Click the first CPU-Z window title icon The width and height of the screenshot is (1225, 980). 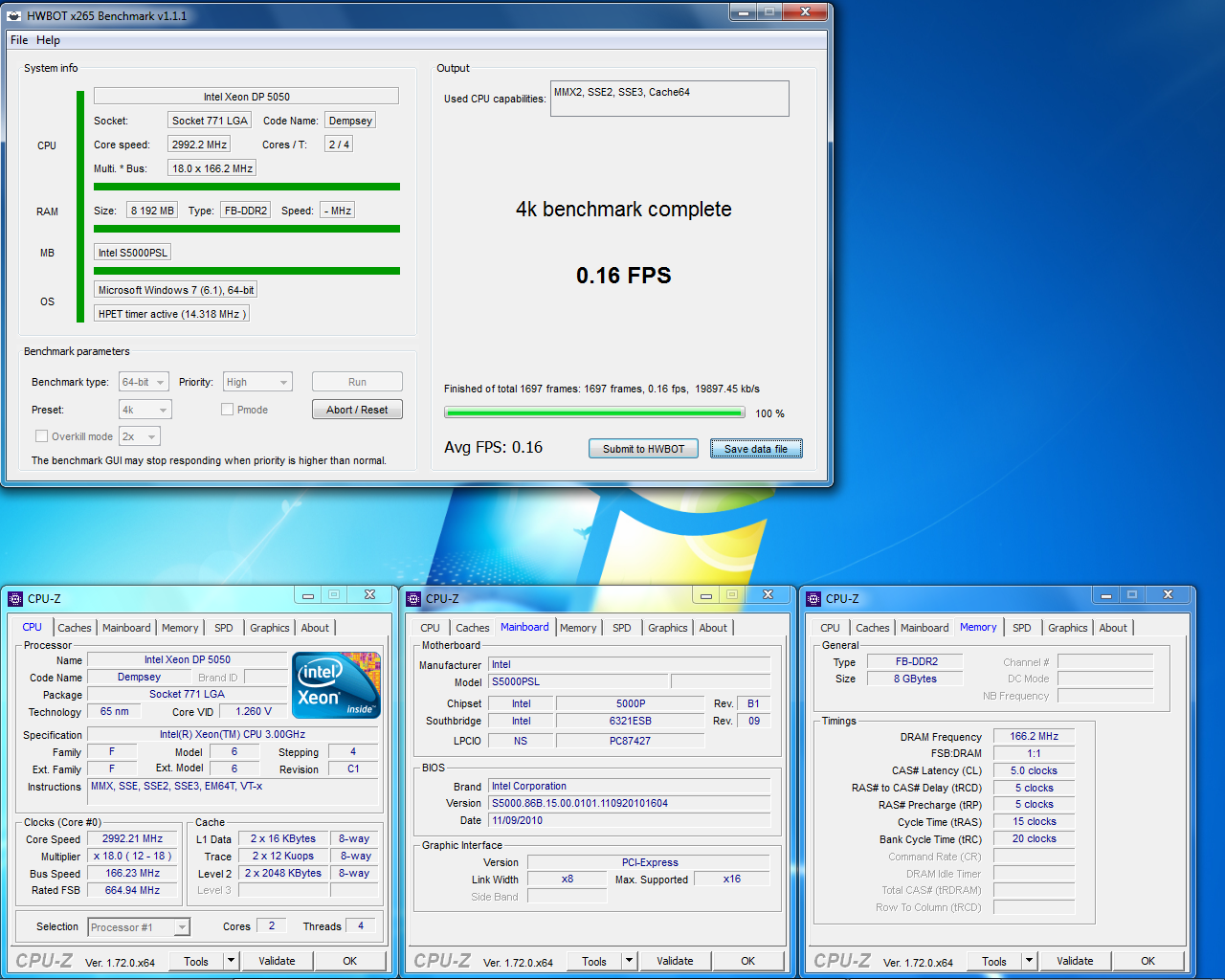(15, 598)
